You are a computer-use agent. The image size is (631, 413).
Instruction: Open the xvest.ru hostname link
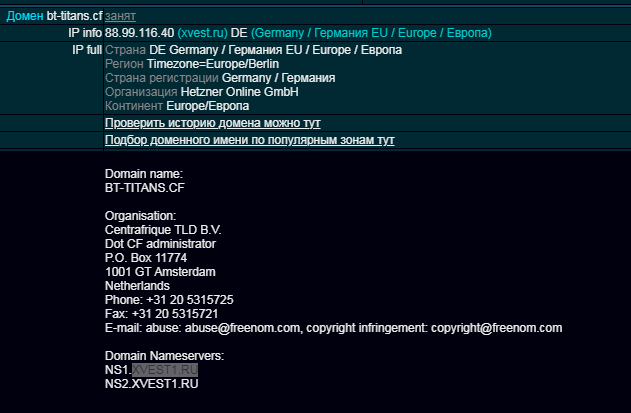point(203,33)
